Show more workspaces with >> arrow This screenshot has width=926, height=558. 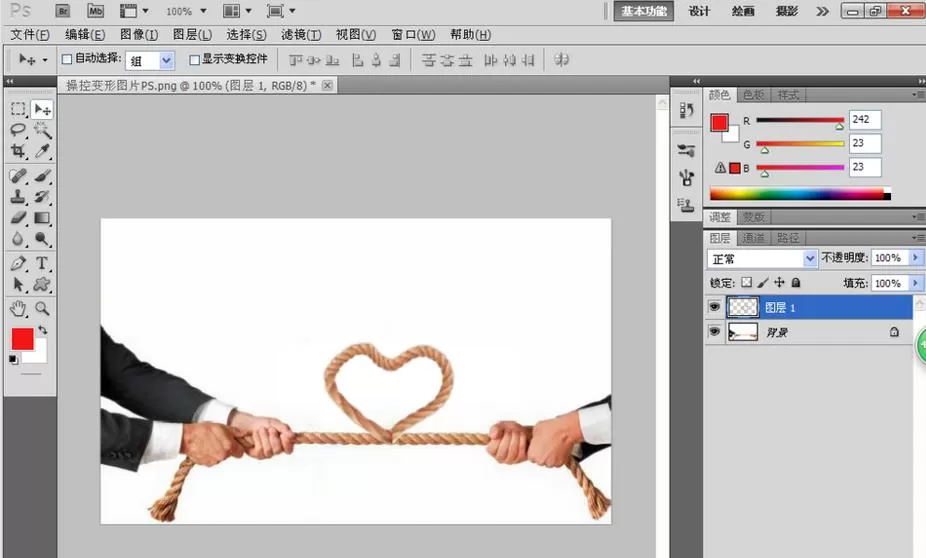[x=821, y=11]
